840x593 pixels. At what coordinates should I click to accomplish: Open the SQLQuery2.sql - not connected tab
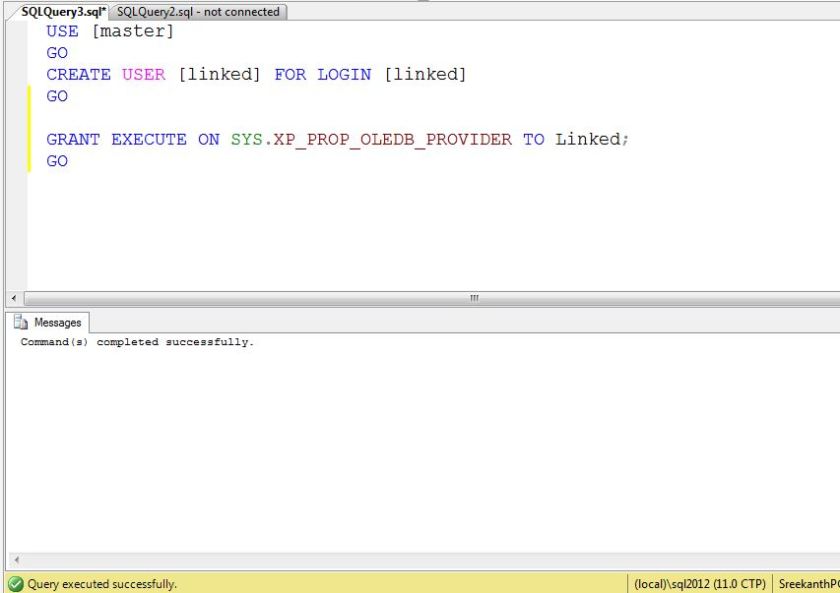(198, 12)
